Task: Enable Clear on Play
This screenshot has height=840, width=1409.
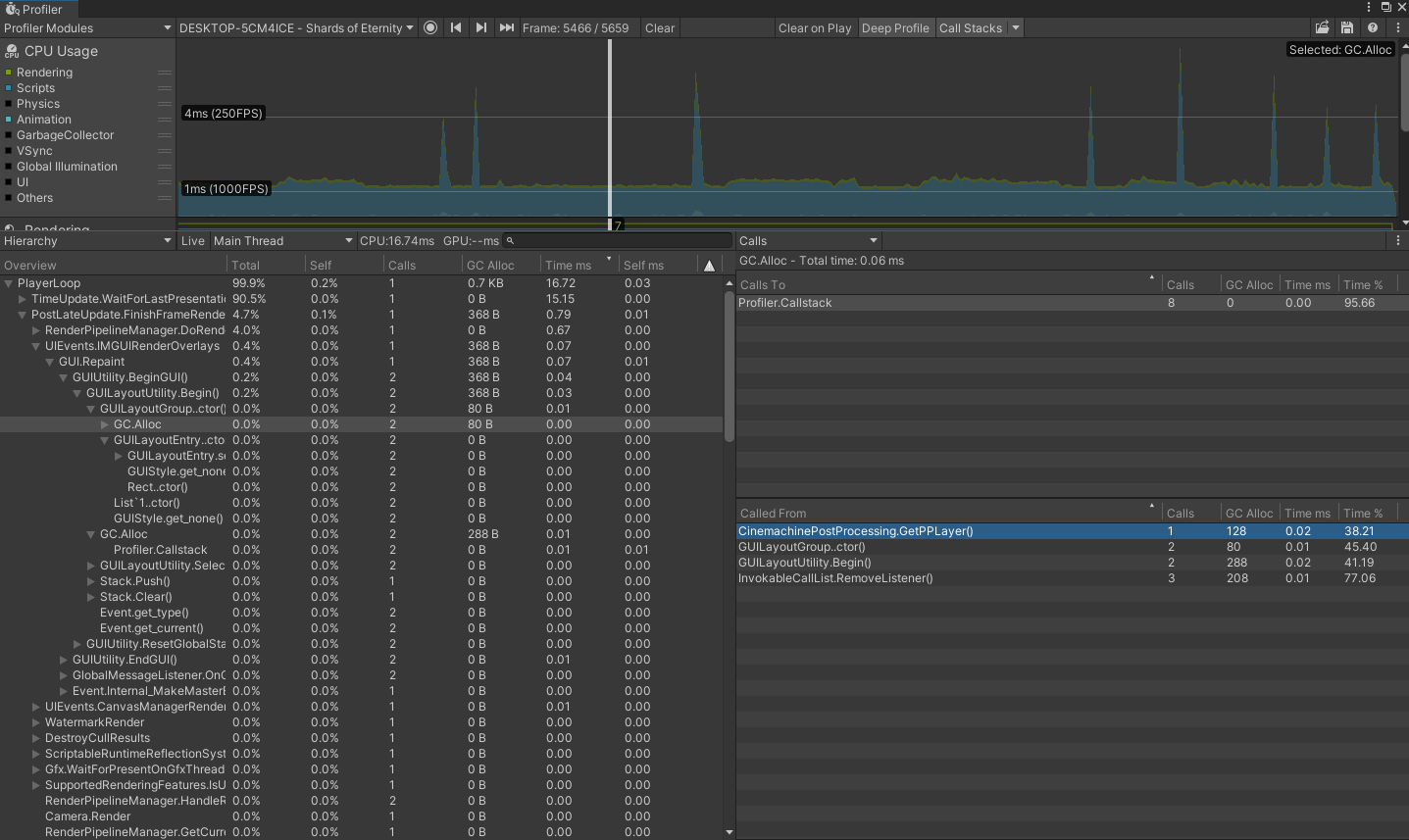Action: pyautogui.click(x=815, y=27)
